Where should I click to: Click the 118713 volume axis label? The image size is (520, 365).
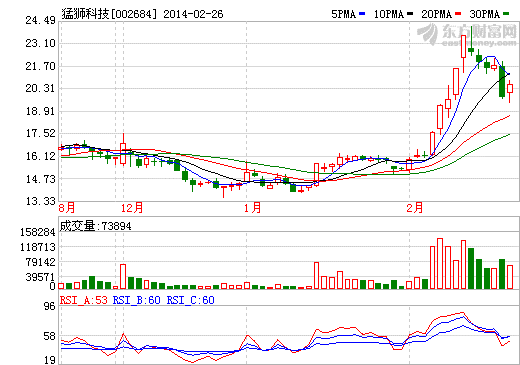pos(38,247)
